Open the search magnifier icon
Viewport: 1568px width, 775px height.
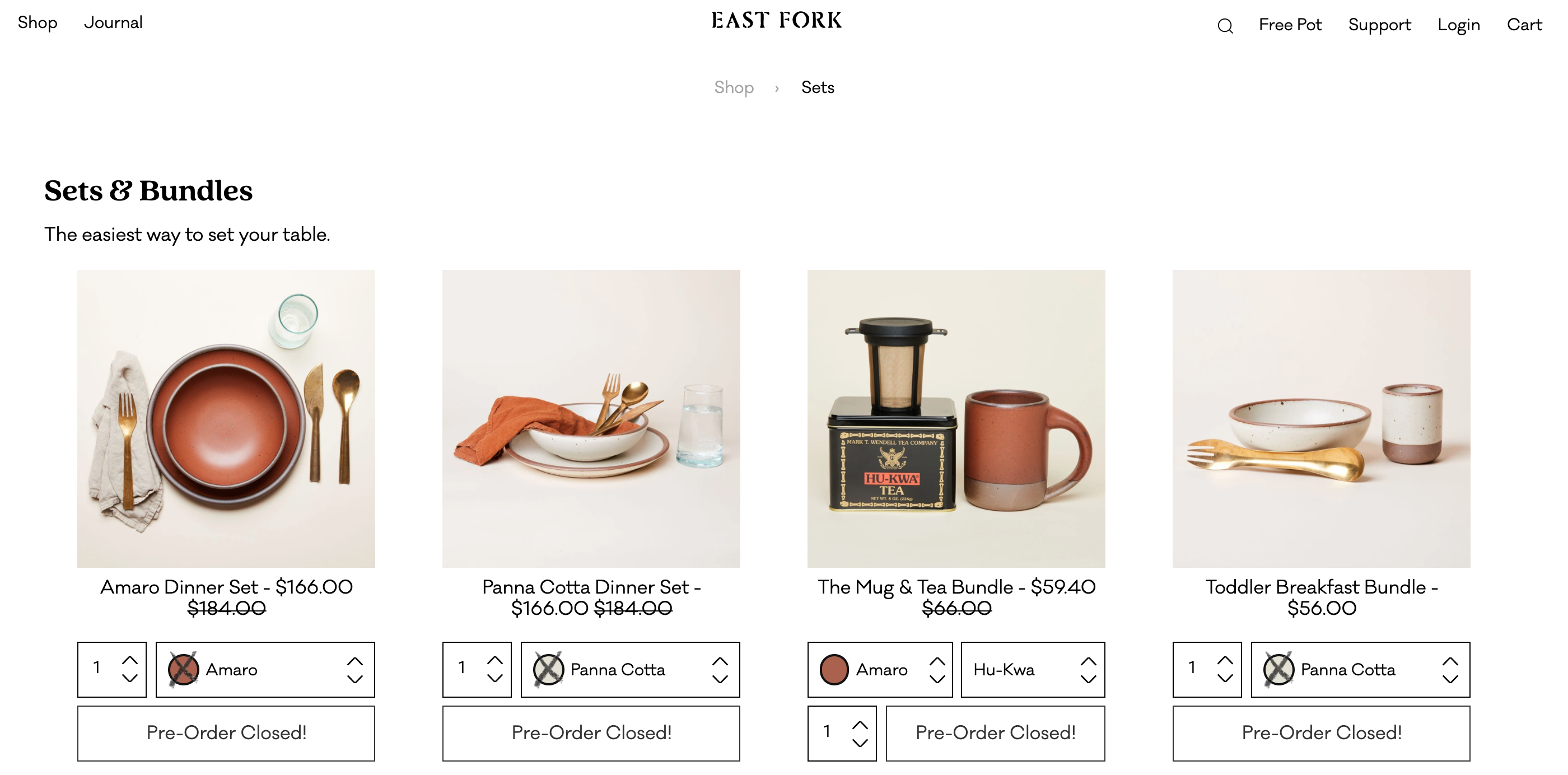click(x=1225, y=26)
